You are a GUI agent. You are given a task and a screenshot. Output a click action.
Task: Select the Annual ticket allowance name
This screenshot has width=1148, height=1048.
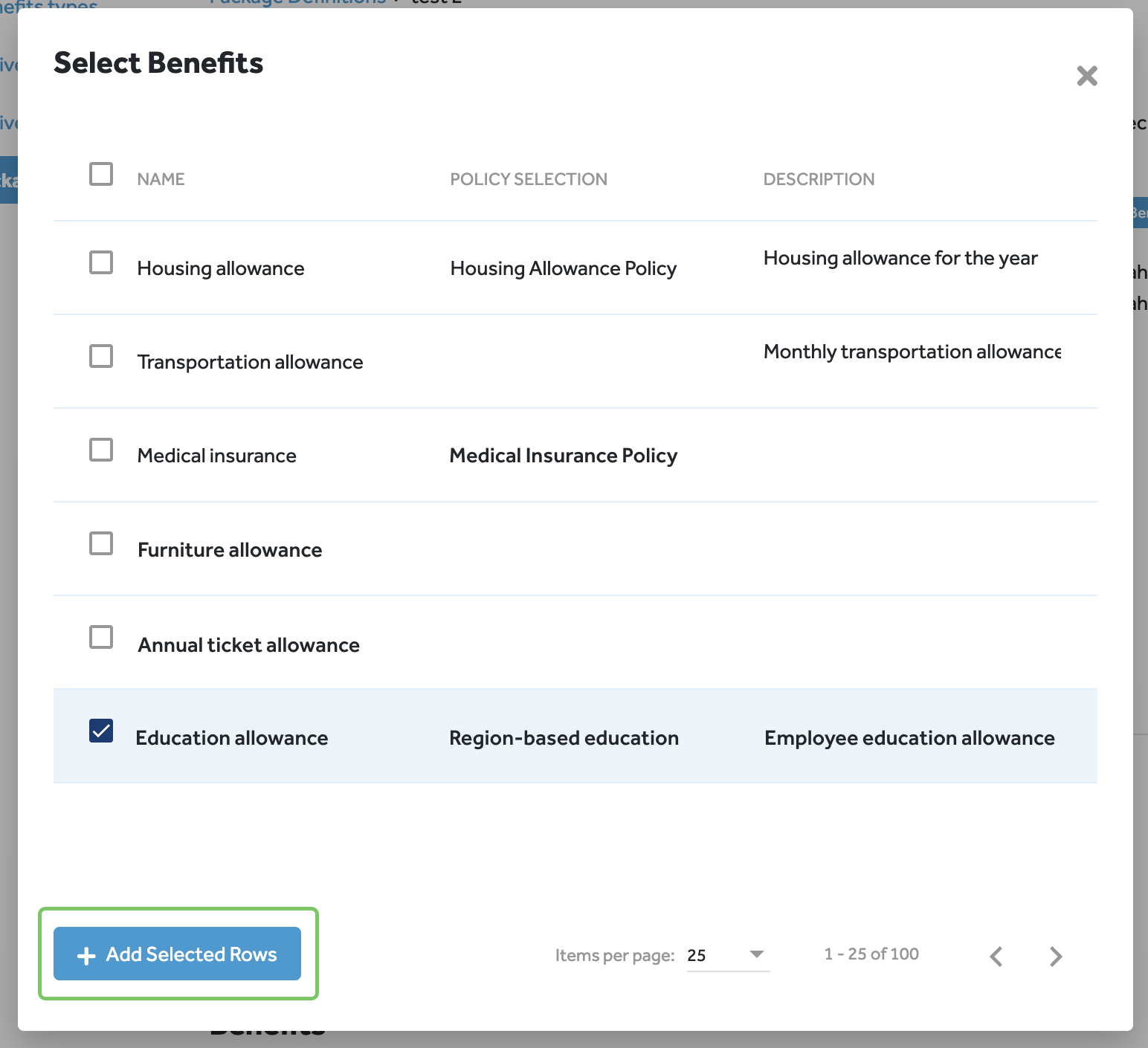point(248,645)
